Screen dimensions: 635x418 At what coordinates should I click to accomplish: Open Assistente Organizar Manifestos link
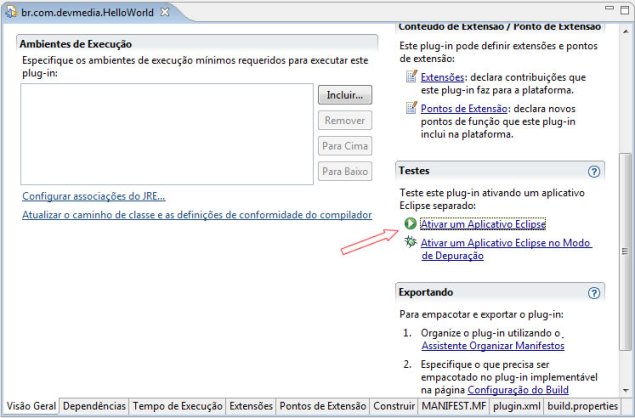click(x=493, y=346)
